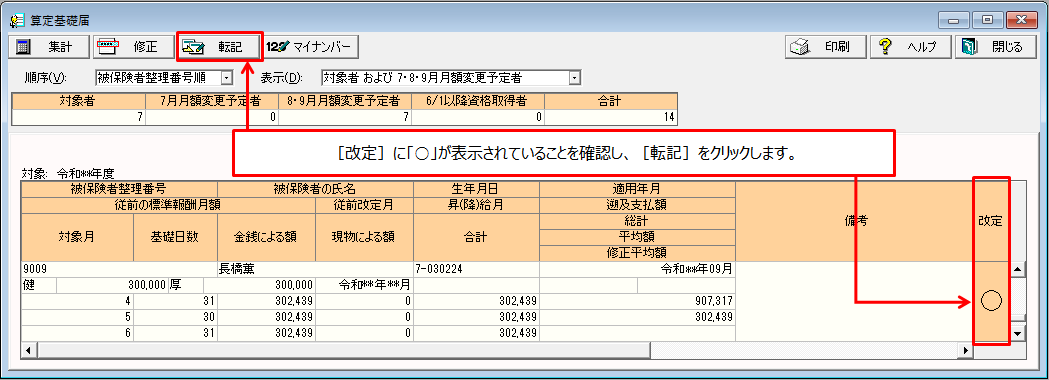Image resolution: width=1049 pixels, height=380 pixels.
Task: Click the horizontal scrollbar thumb
Action: pyautogui.click(x=343, y=350)
